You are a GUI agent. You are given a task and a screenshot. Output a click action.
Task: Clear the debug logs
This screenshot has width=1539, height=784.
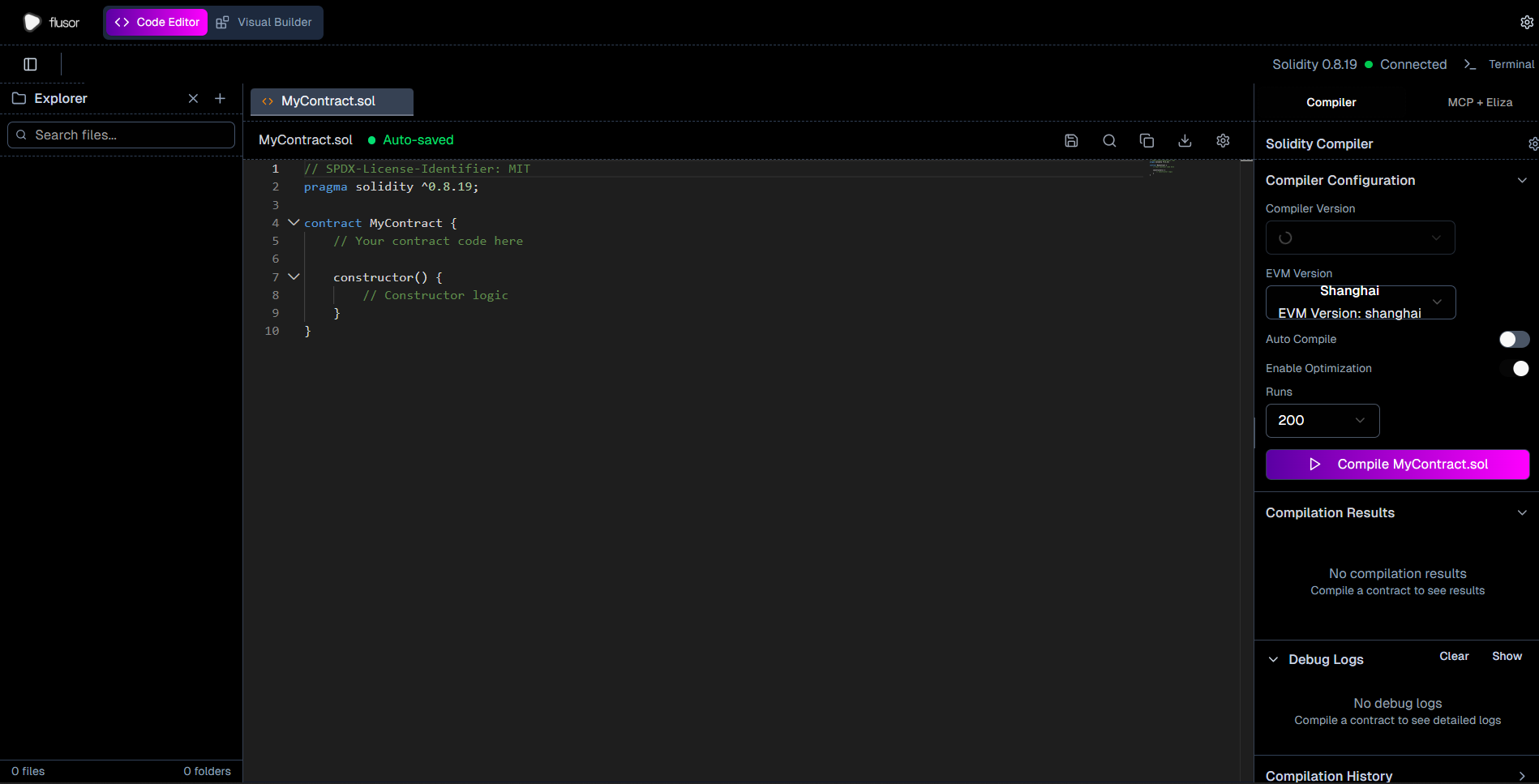click(x=1454, y=656)
